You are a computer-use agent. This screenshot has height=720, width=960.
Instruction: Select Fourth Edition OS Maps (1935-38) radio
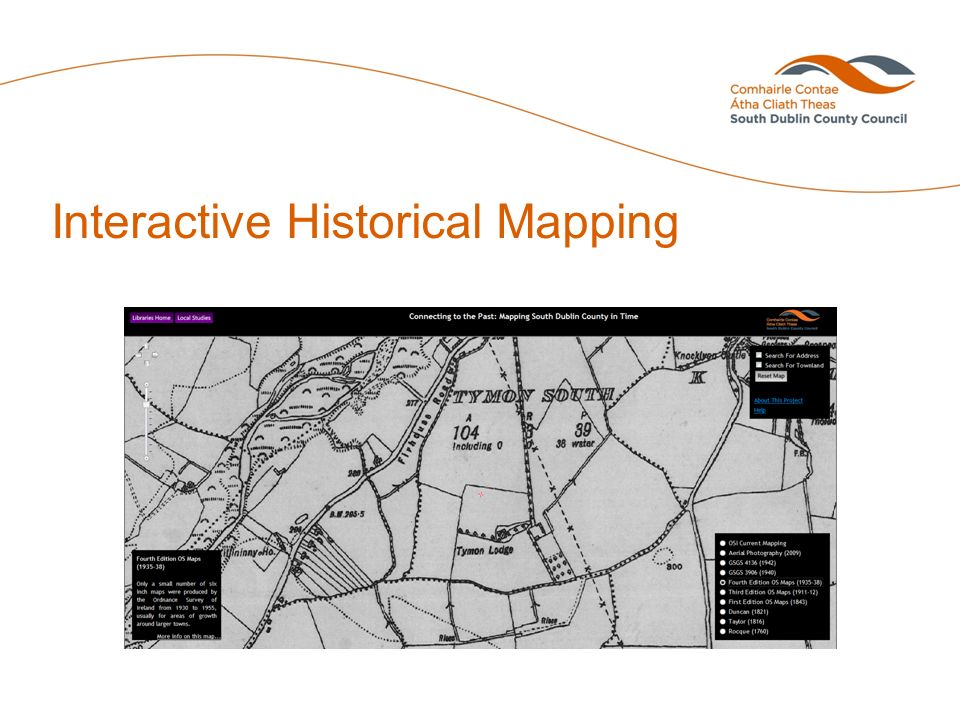tap(723, 582)
